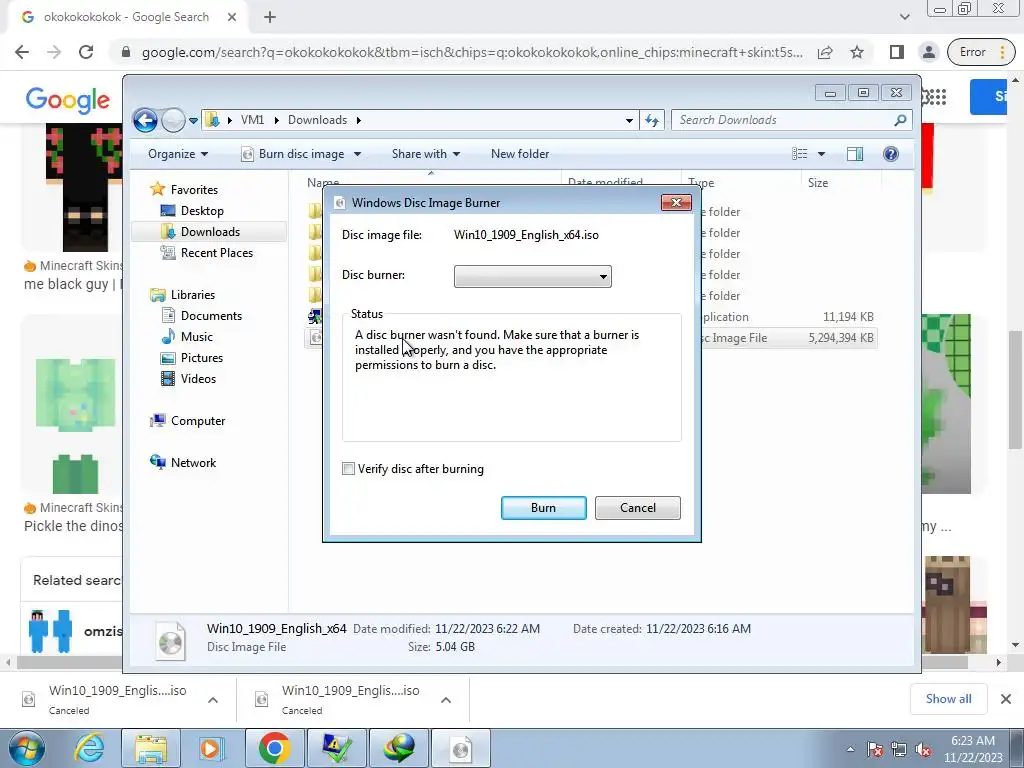The height and width of the screenshot is (768, 1024).
Task: Open a new Chrome tab
Action: (270, 17)
